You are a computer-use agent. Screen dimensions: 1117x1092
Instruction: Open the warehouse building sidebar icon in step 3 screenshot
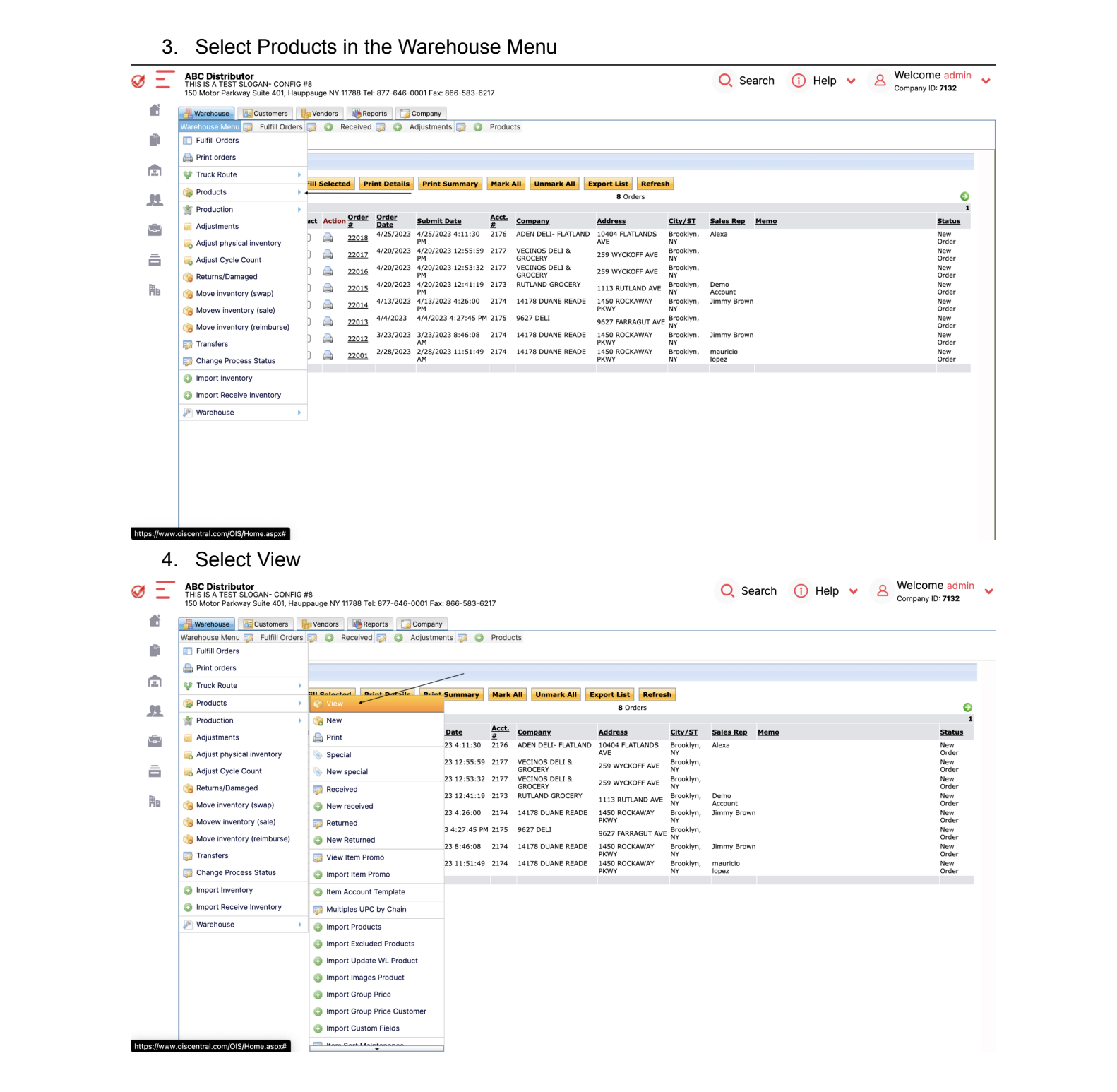[155, 170]
